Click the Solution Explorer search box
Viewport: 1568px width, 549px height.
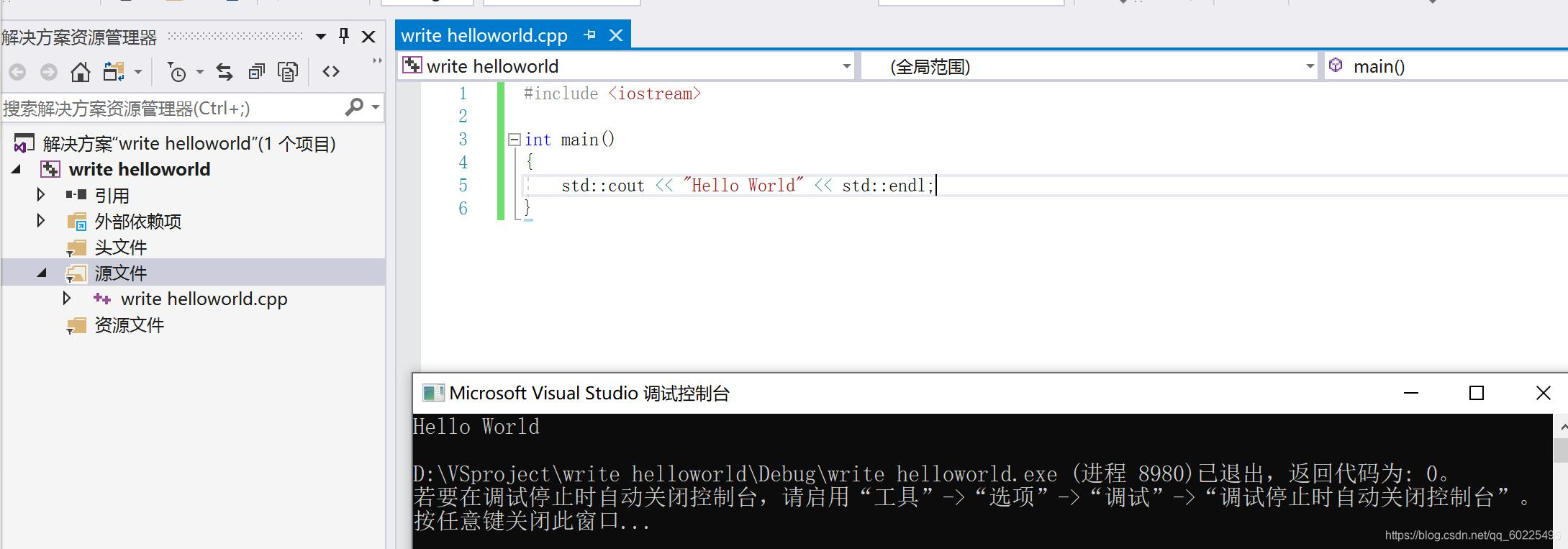[173, 108]
